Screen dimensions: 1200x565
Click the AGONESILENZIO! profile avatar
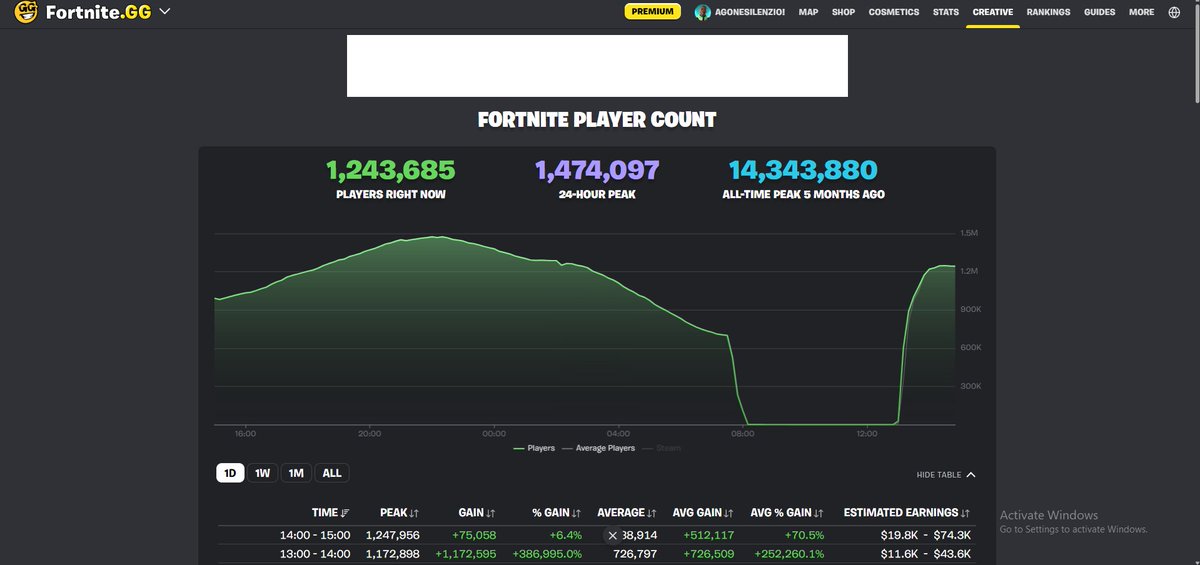click(x=703, y=12)
